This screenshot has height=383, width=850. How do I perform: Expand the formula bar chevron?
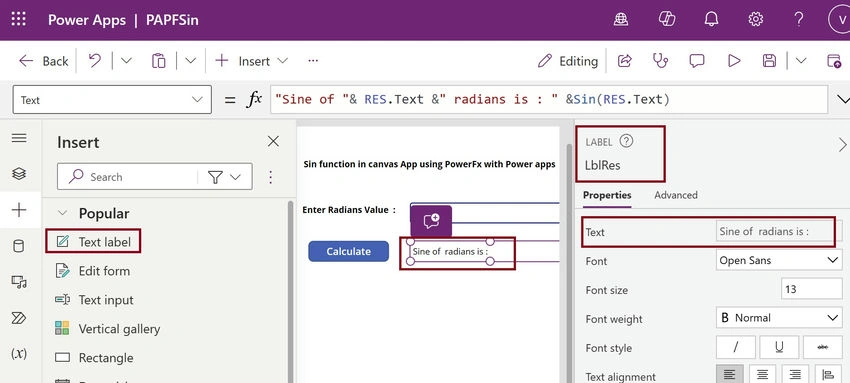point(842,99)
